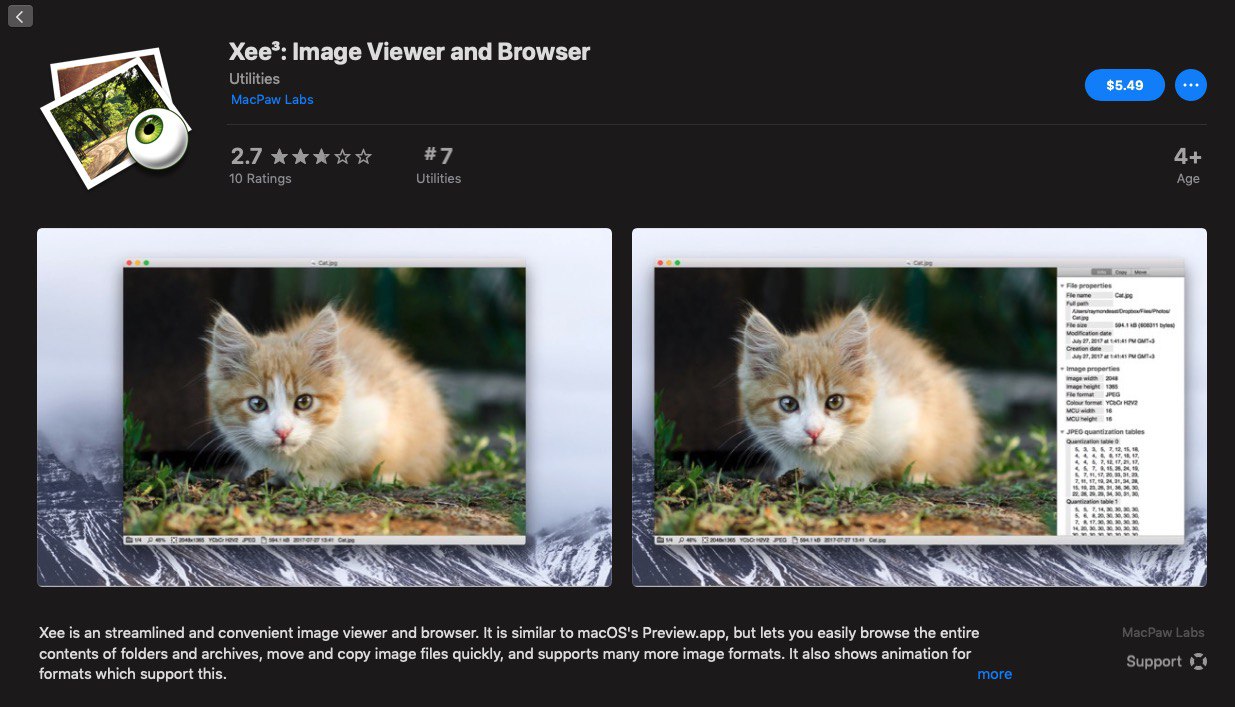1235x707 pixels.
Task: Click the Xee app icon with the eye
Action: tap(114, 118)
